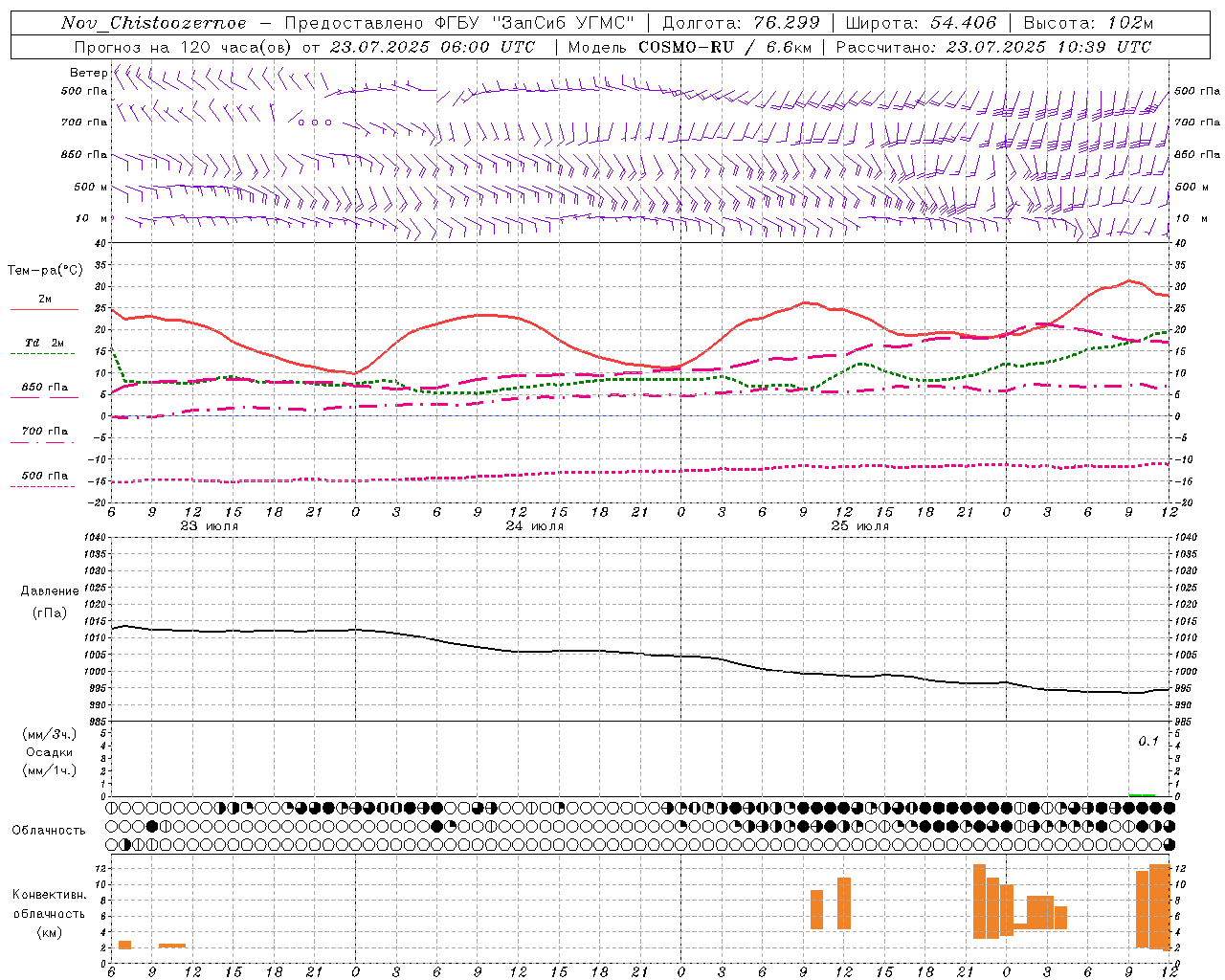1225x980 pixels.
Task: Click the Долгота: 76.299 header field
Action: pyautogui.click(x=741, y=23)
